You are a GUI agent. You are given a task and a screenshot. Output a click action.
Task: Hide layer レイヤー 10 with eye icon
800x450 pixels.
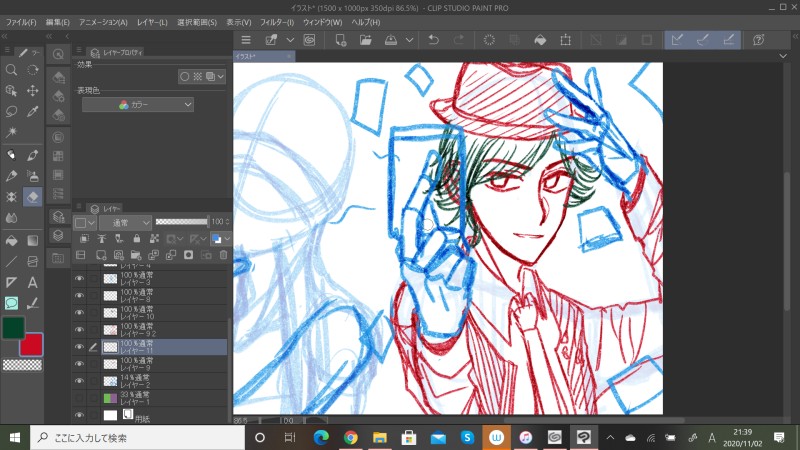[79, 312]
